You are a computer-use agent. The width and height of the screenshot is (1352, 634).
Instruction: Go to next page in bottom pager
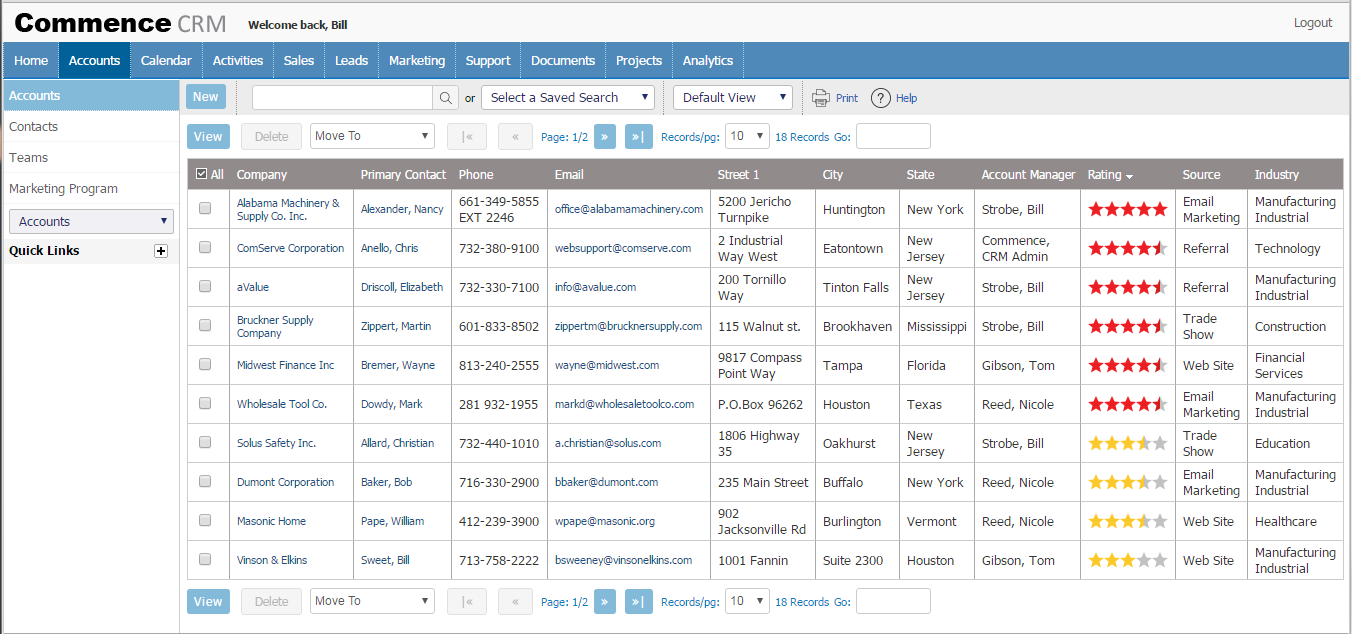[x=605, y=602]
